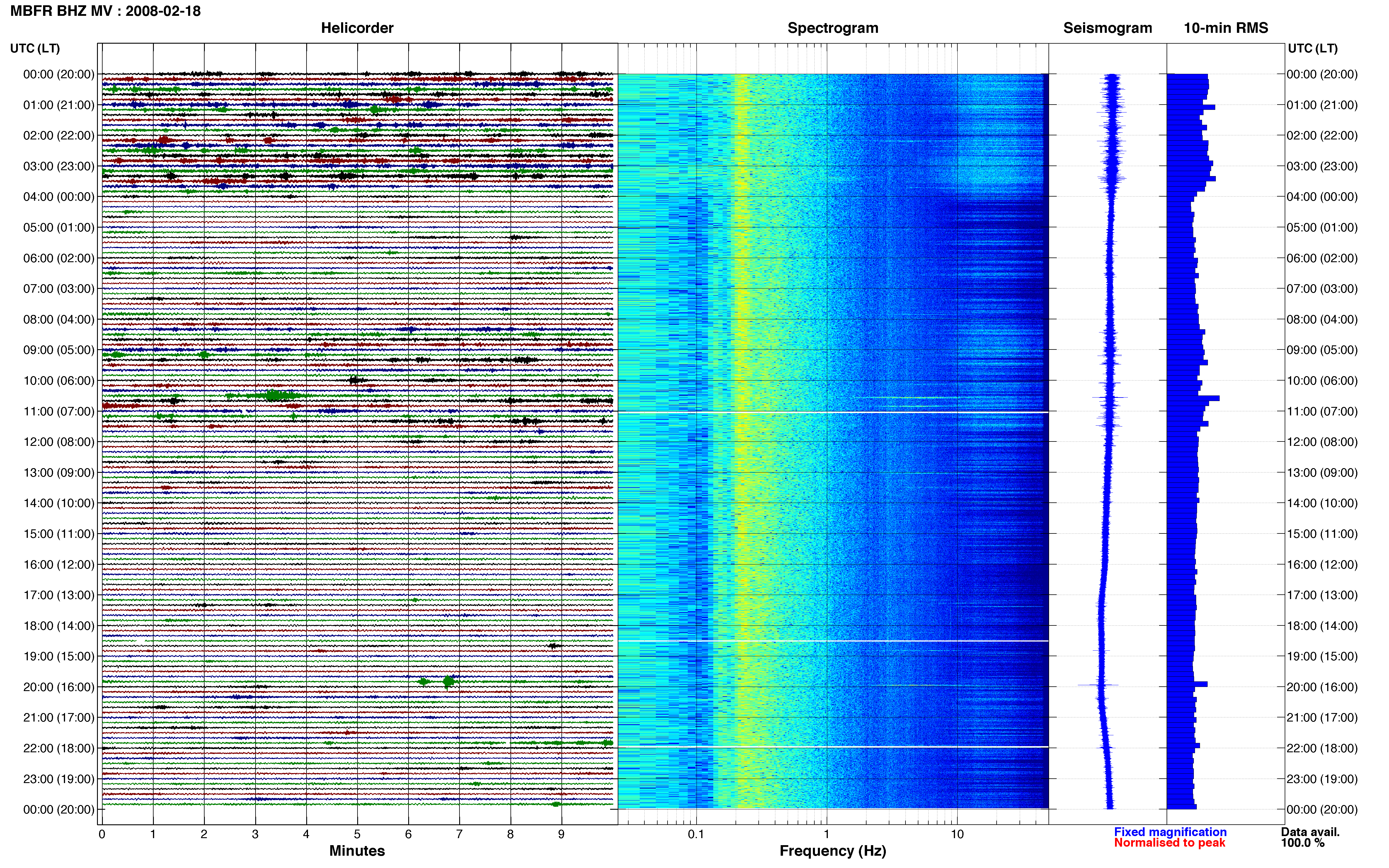Click the white gap line in spectrogram at 22:00
Viewport: 1389px width, 868px height.
[833, 747]
